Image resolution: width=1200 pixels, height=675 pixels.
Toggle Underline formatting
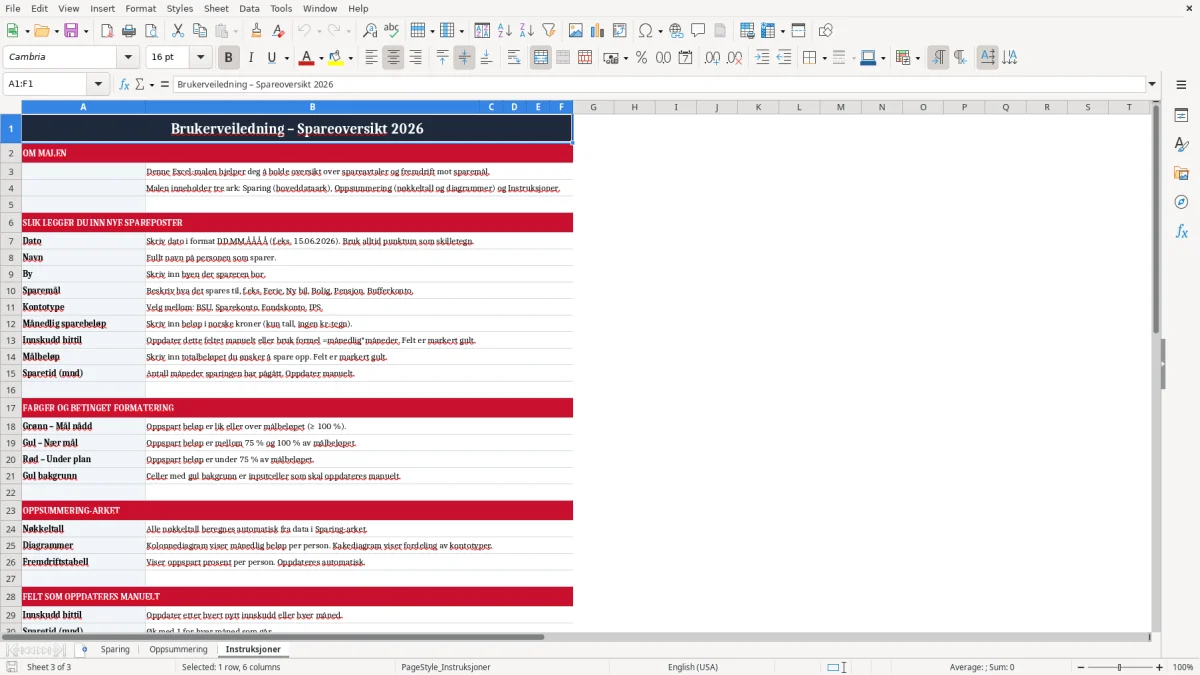tap(272, 58)
